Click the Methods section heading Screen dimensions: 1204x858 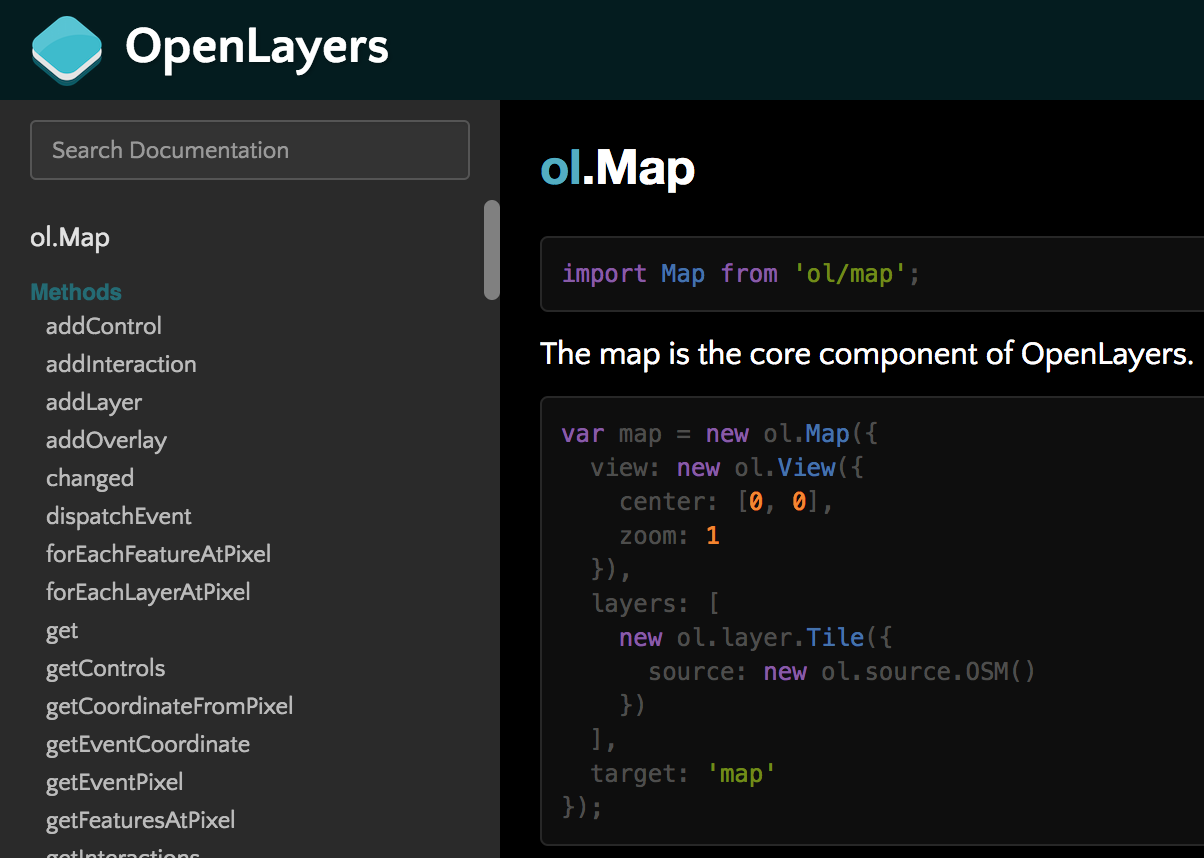coord(76,292)
